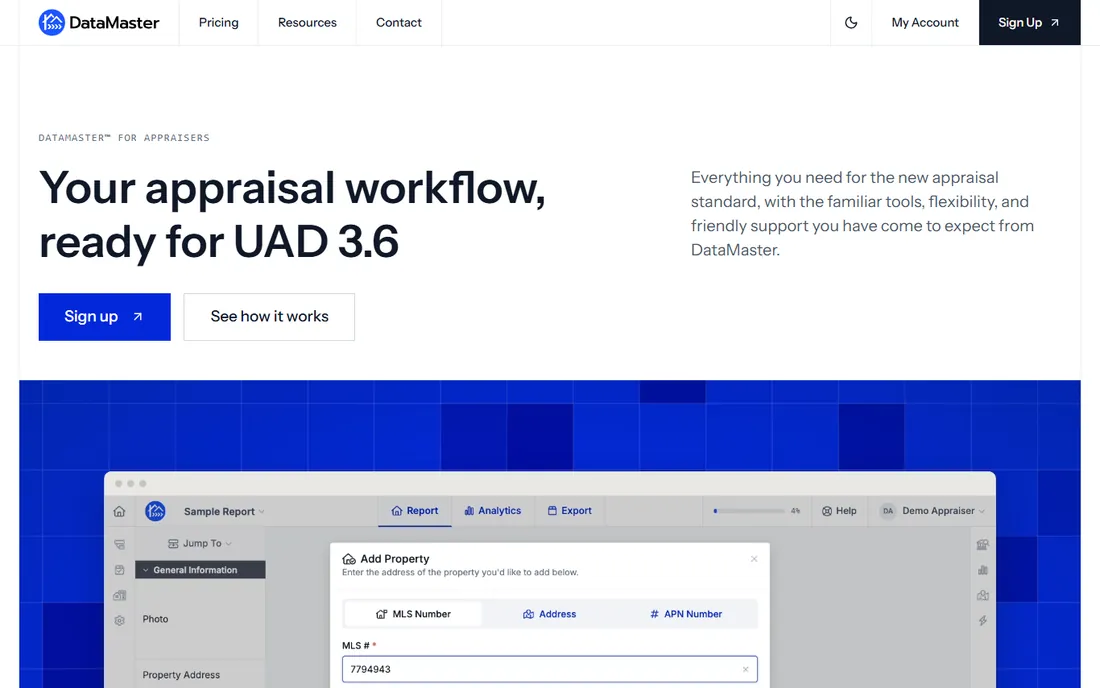Select the Photo item in sidebar
1100x688 pixels.
tap(155, 619)
